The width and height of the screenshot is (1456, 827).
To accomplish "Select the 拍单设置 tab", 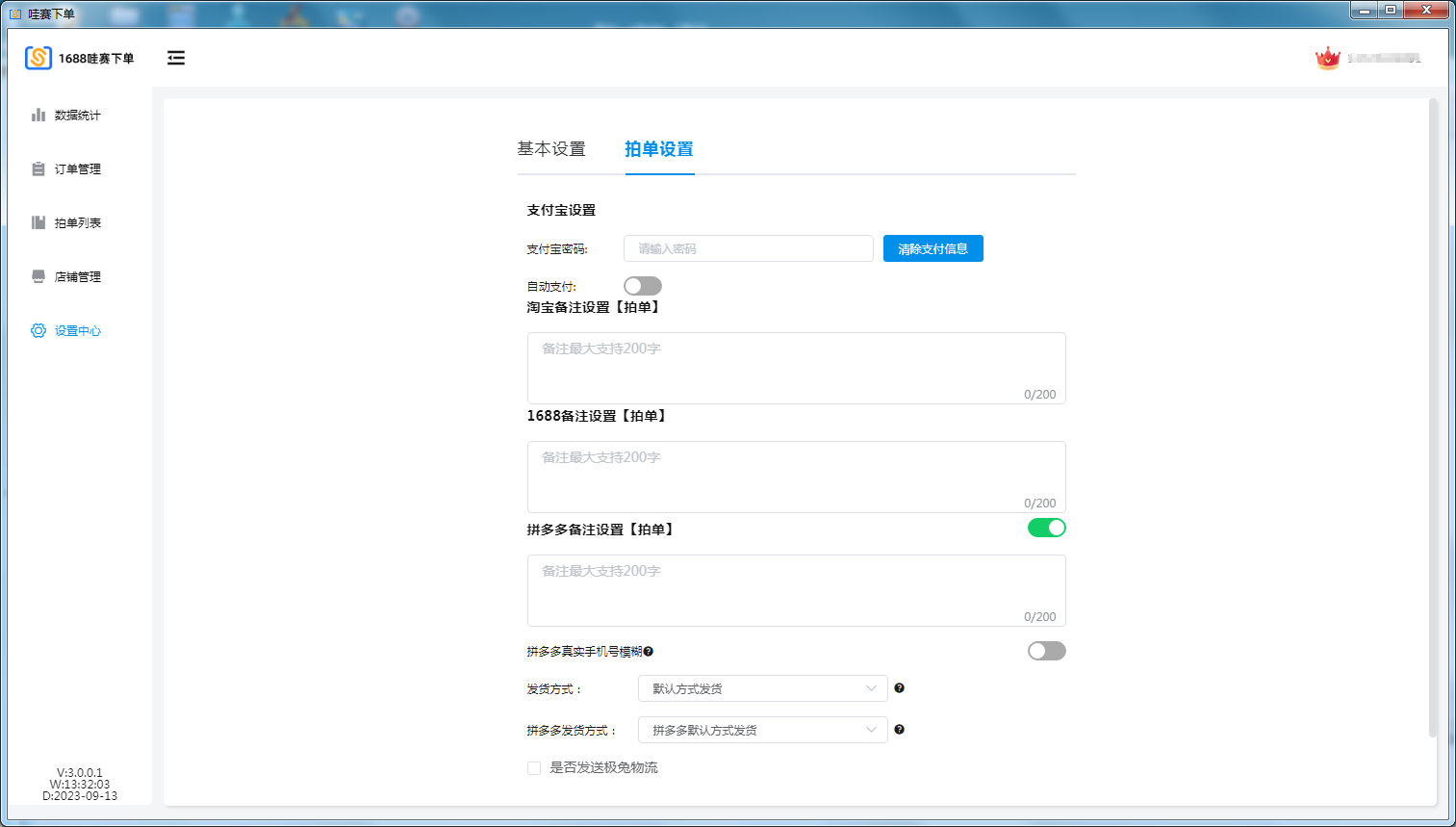I will (x=659, y=149).
